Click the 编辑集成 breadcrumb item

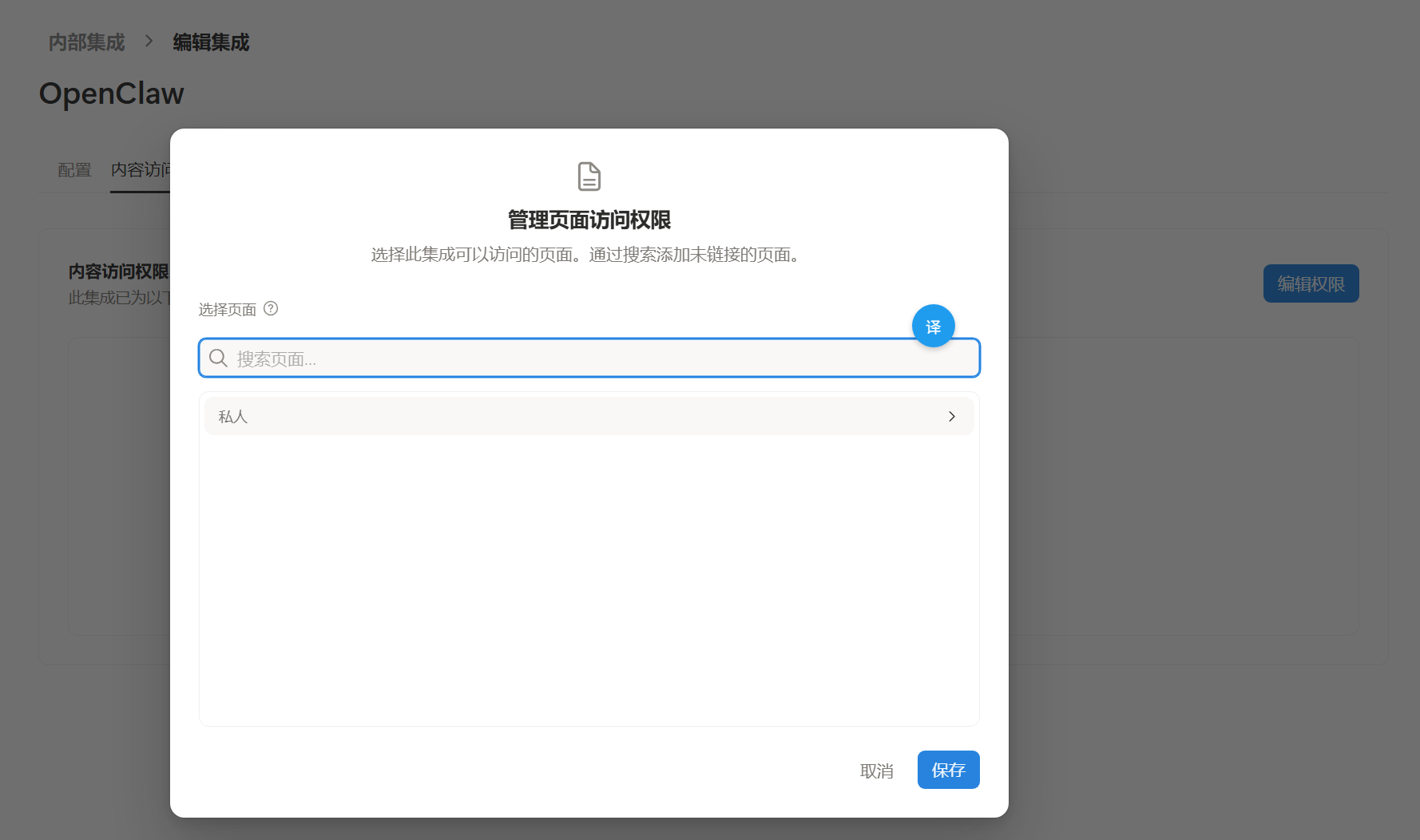tap(209, 42)
